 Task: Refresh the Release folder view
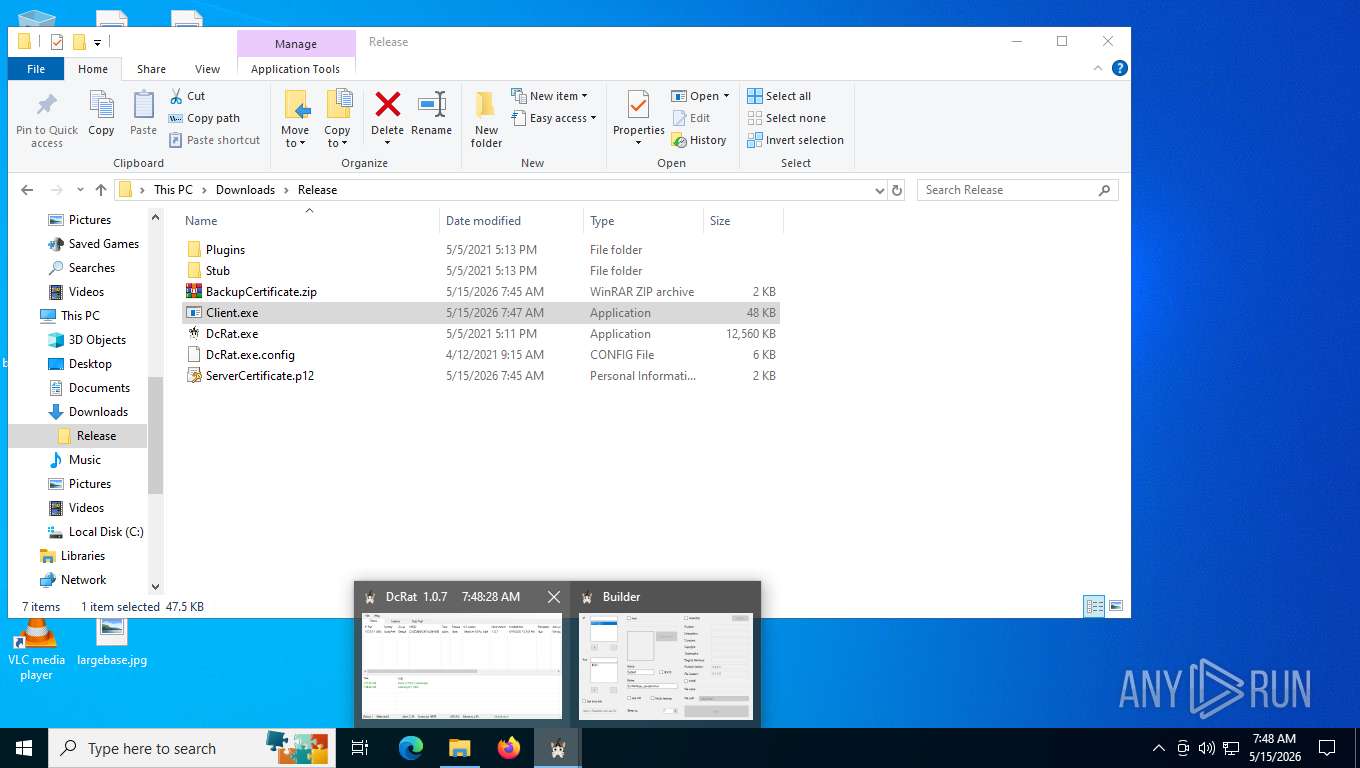[897, 190]
